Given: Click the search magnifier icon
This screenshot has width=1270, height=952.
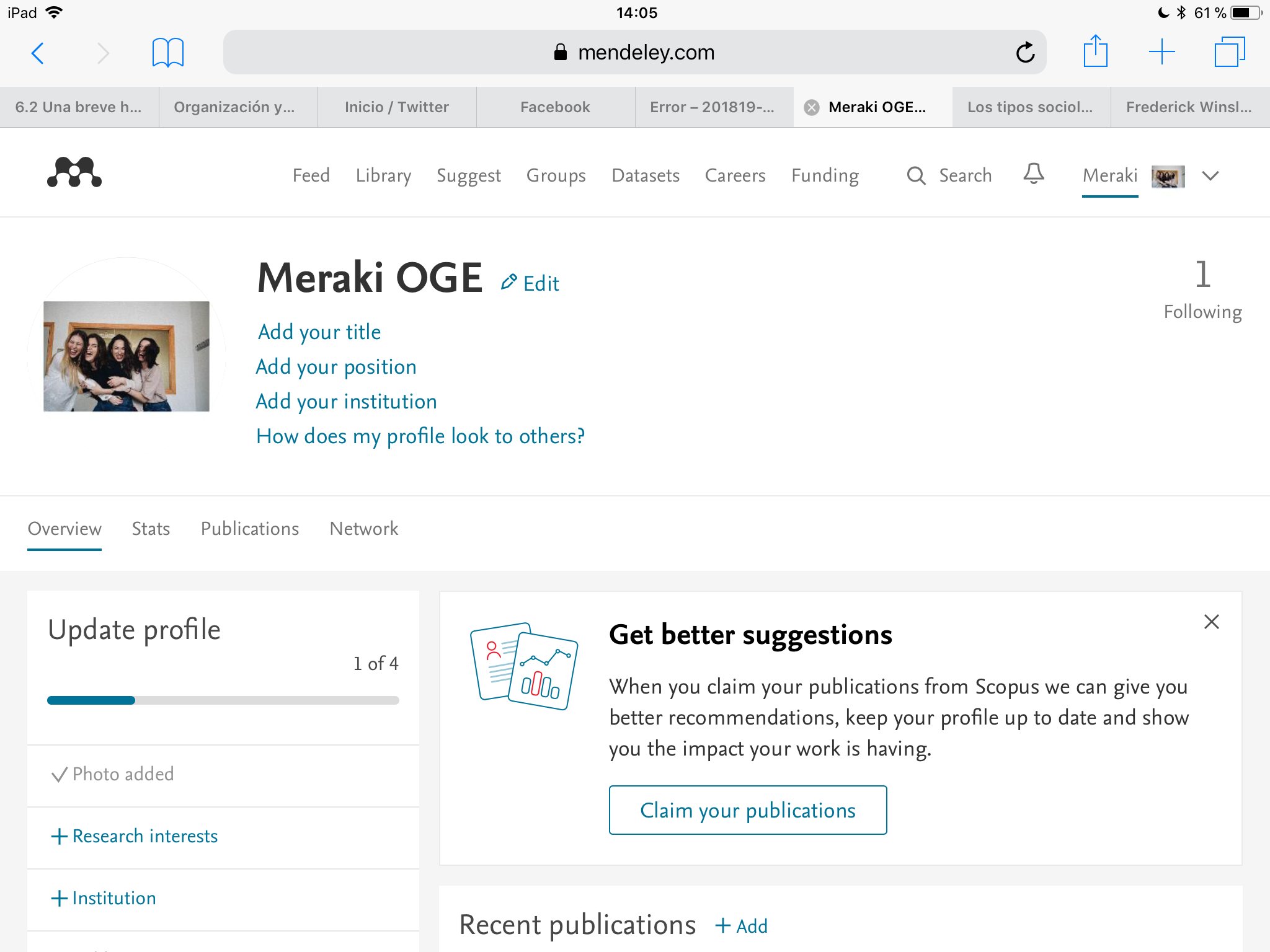Looking at the screenshot, I should [x=916, y=176].
